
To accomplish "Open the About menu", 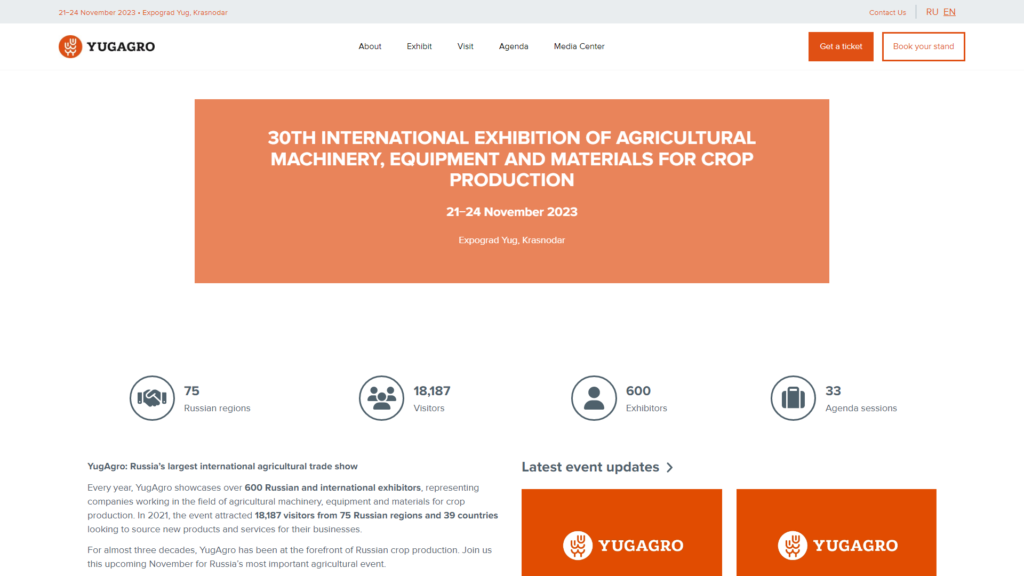I will pyautogui.click(x=370, y=46).
